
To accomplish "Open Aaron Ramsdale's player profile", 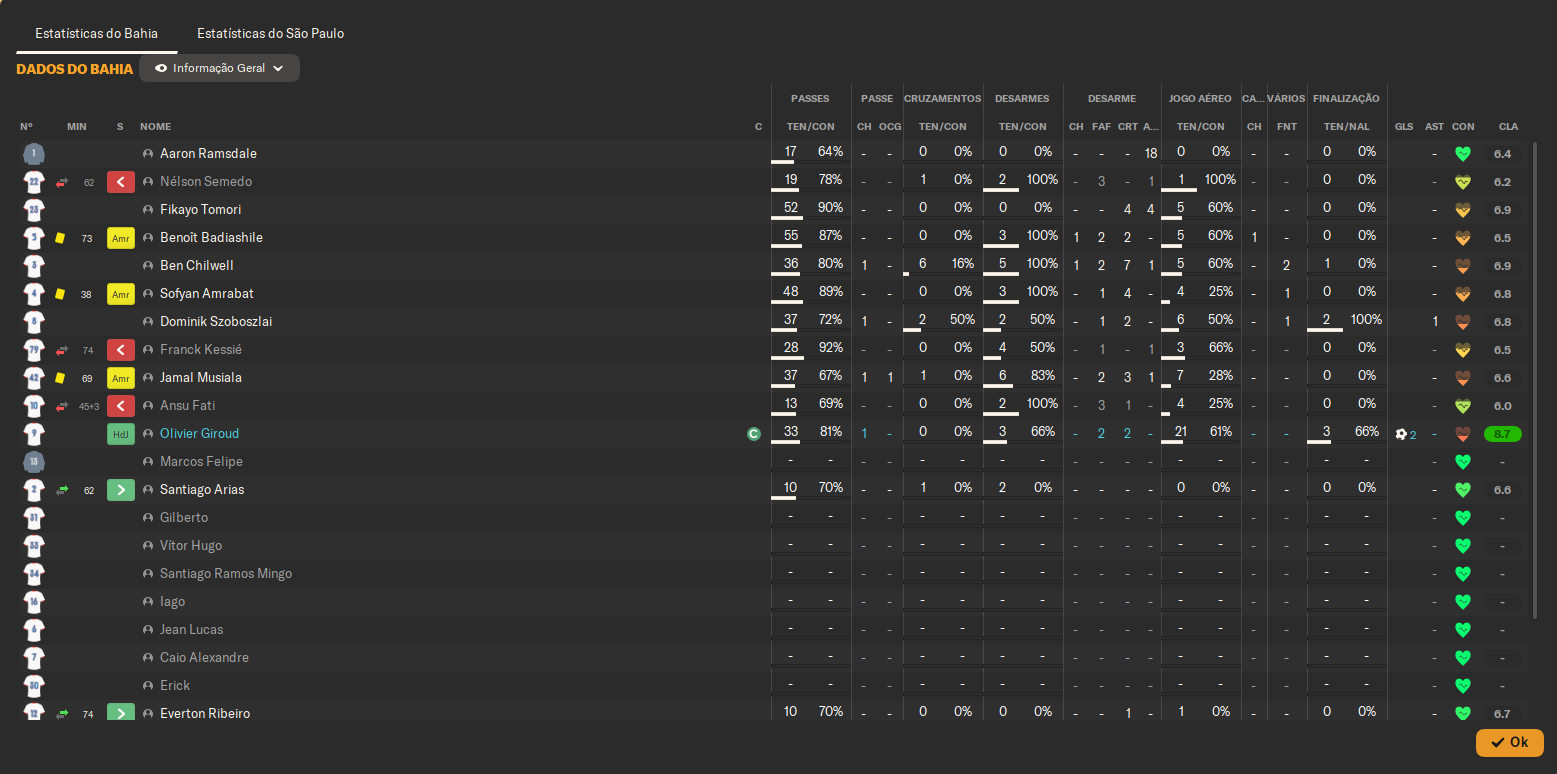I will click(208, 154).
